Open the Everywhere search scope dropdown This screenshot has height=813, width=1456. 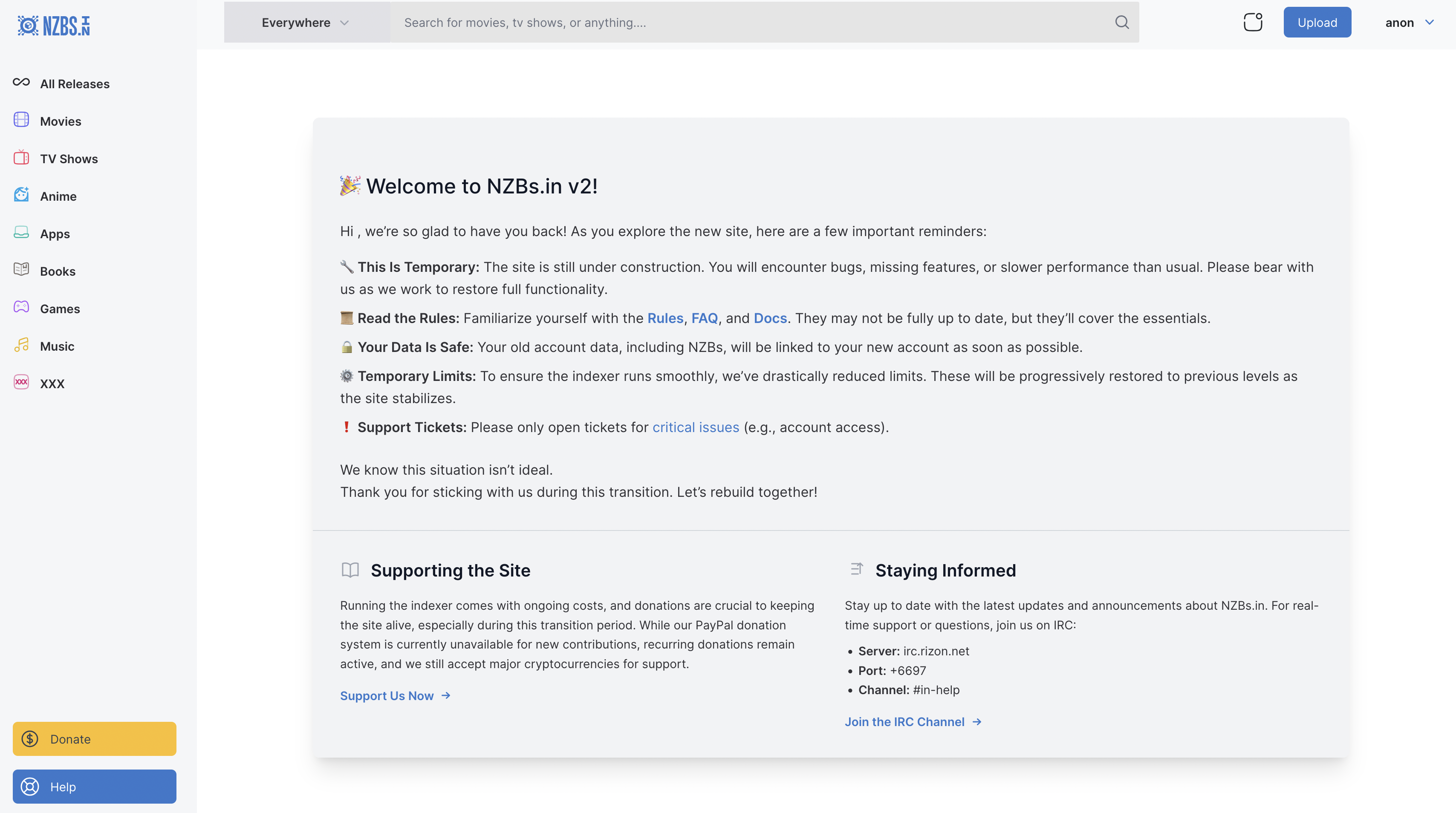click(x=307, y=22)
